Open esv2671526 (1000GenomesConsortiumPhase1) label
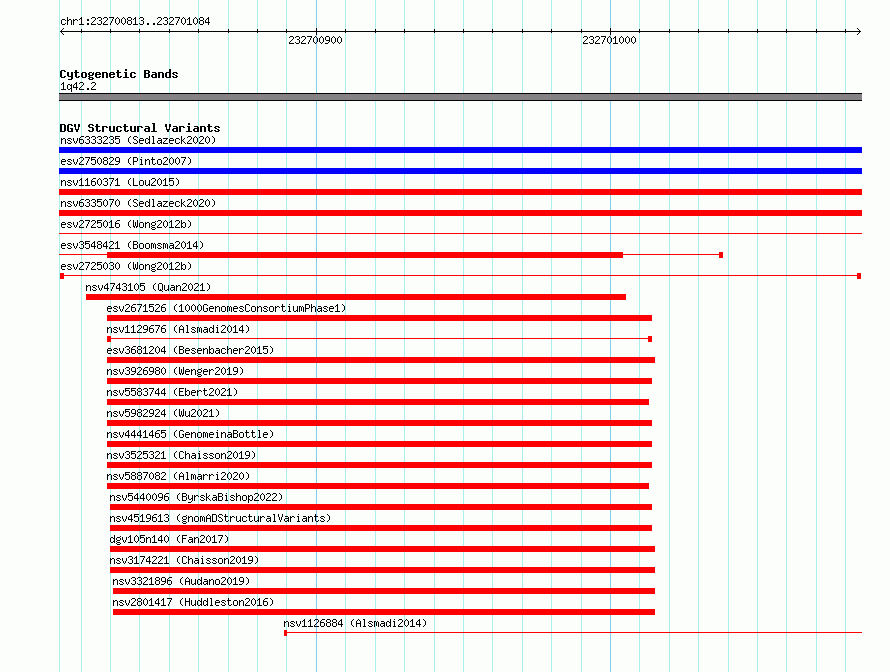The height and width of the screenshot is (672, 890). tap(226, 308)
